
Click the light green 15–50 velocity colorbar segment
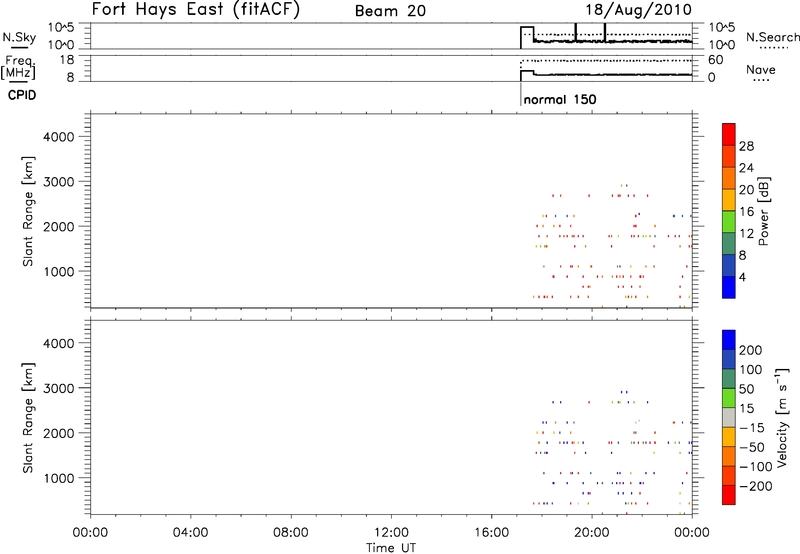(729, 398)
